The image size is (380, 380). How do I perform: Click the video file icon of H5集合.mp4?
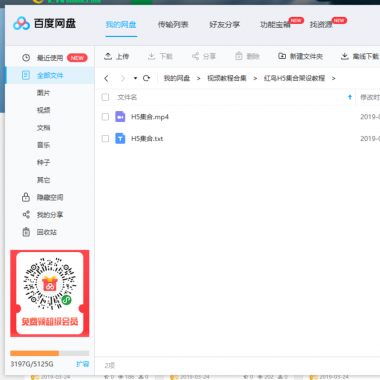tap(120, 117)
